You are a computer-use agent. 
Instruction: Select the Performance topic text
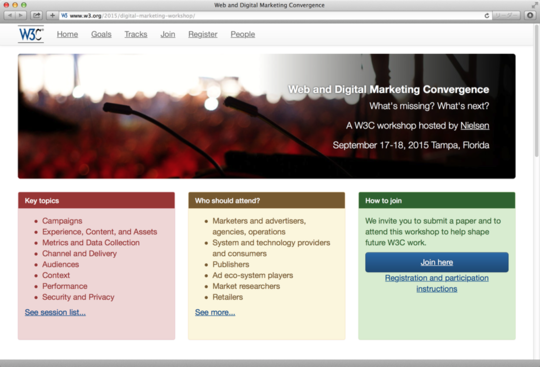point(65,286)
